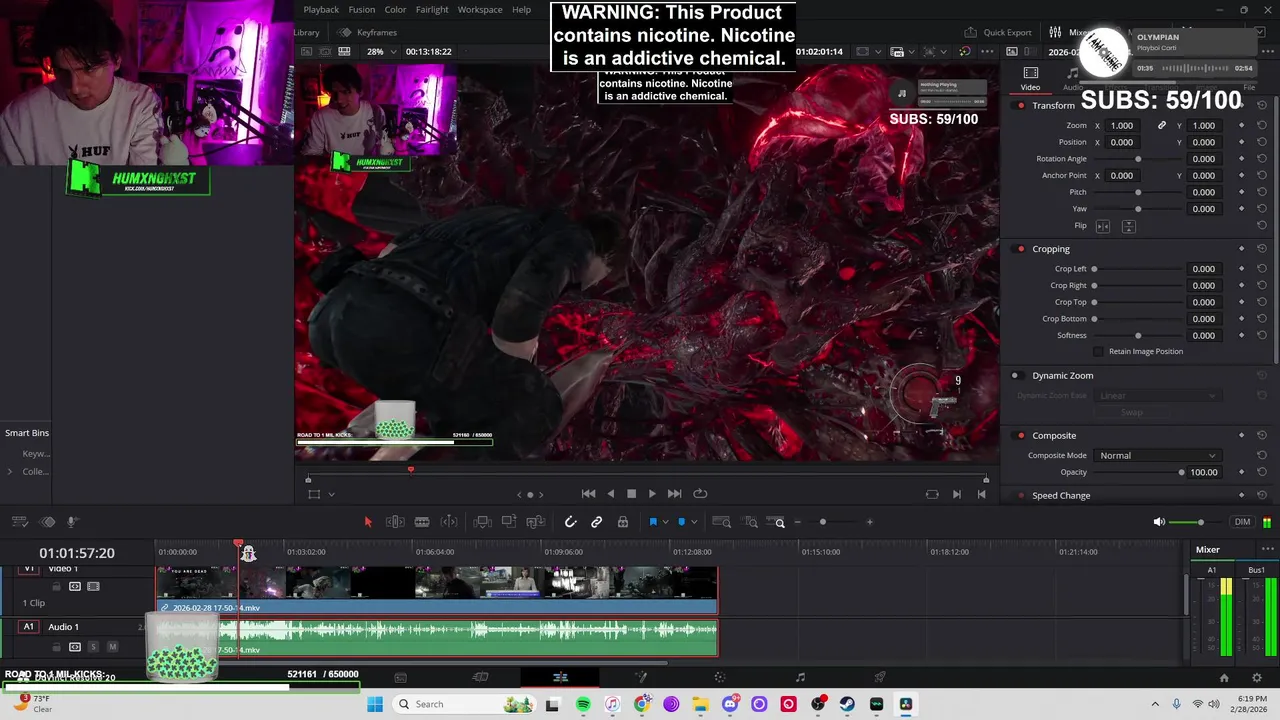Viewport: 1280px width, 720px height.
Task: Open the viewer zoom 28% dropdown
Action: (x=380, y=51)
